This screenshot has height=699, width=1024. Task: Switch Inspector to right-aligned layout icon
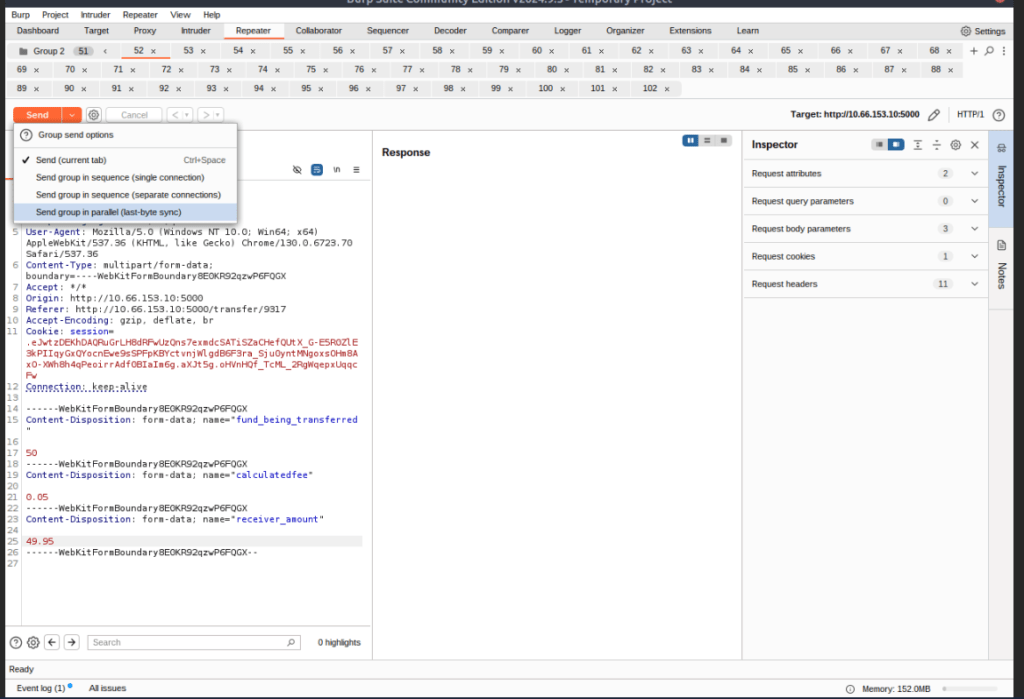896,144
